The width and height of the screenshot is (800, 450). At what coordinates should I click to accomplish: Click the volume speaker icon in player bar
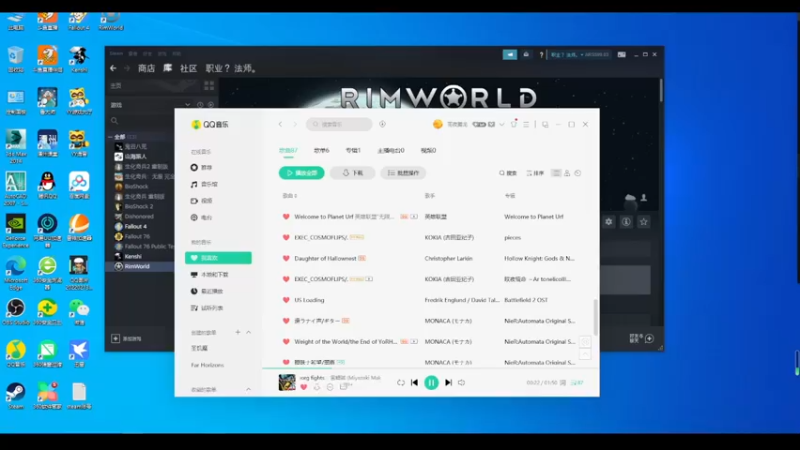pyautogui.click(x=461, y=382)
